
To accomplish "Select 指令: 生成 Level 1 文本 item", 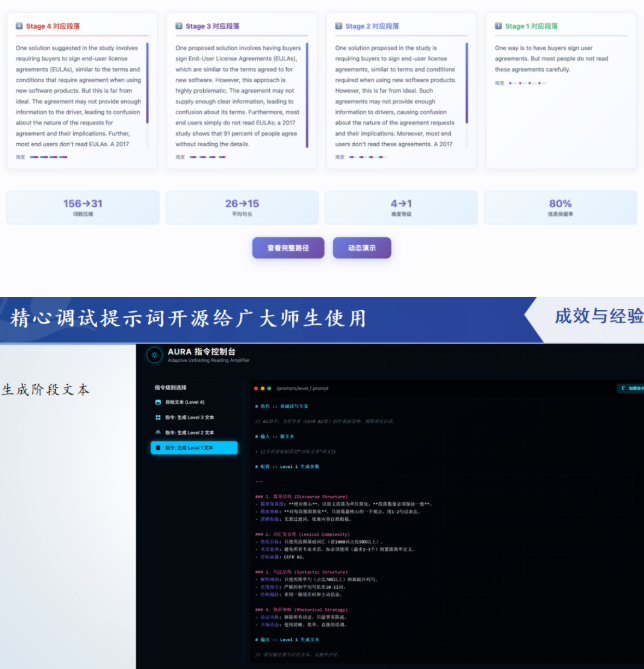I will click(194, 447).
